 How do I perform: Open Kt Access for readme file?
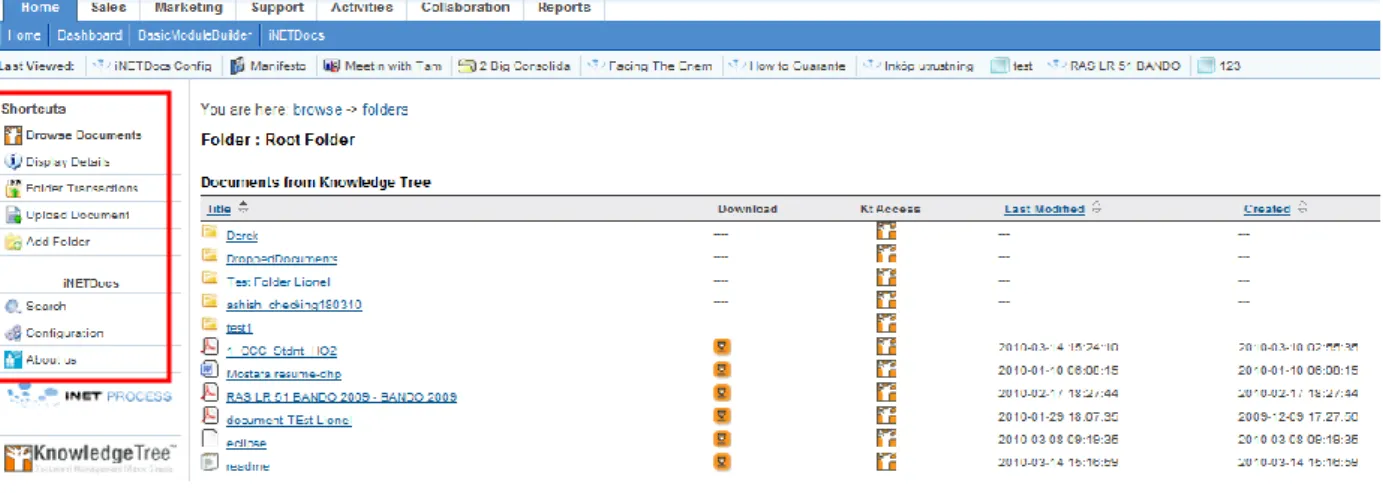(886, 462)
